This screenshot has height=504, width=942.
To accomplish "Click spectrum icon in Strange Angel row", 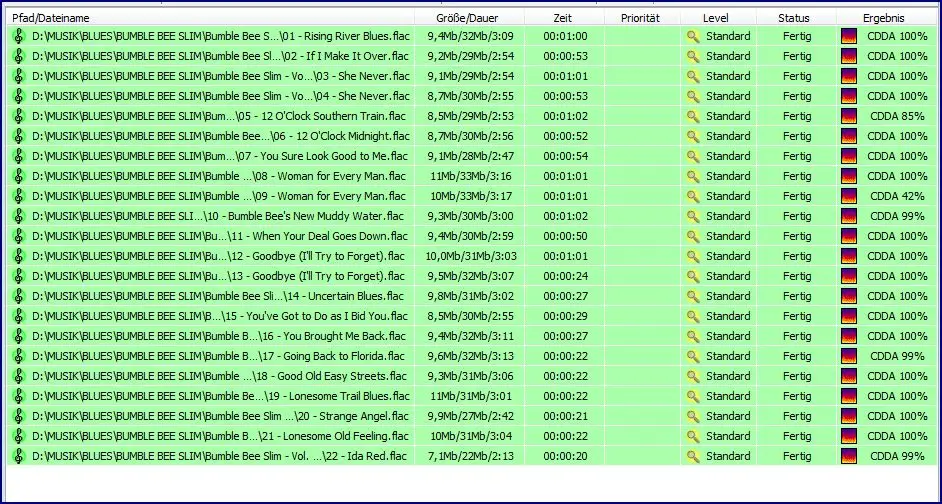I will [x=848, y=416].
